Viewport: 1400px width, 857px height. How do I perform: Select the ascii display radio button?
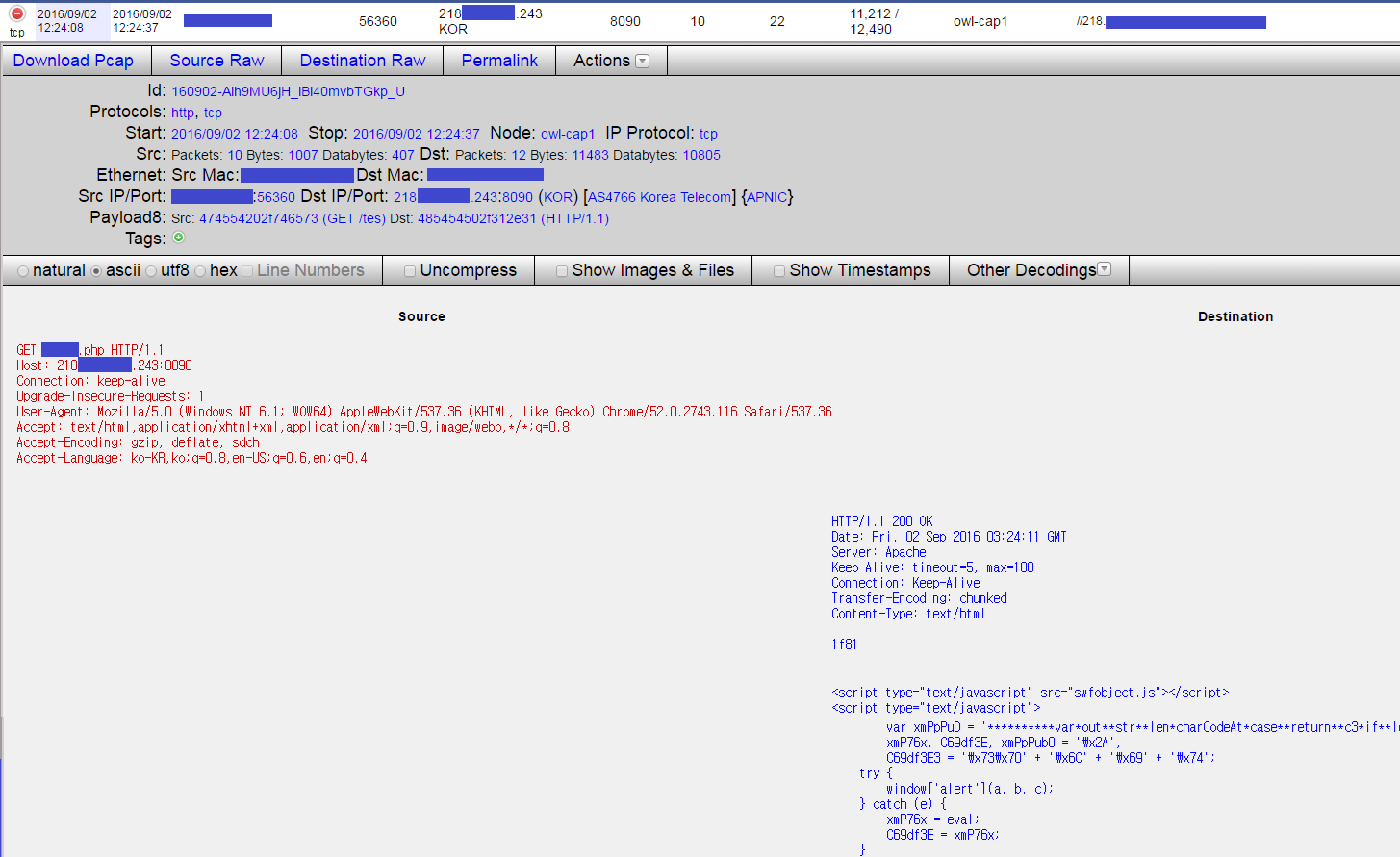tap(96, 271)
